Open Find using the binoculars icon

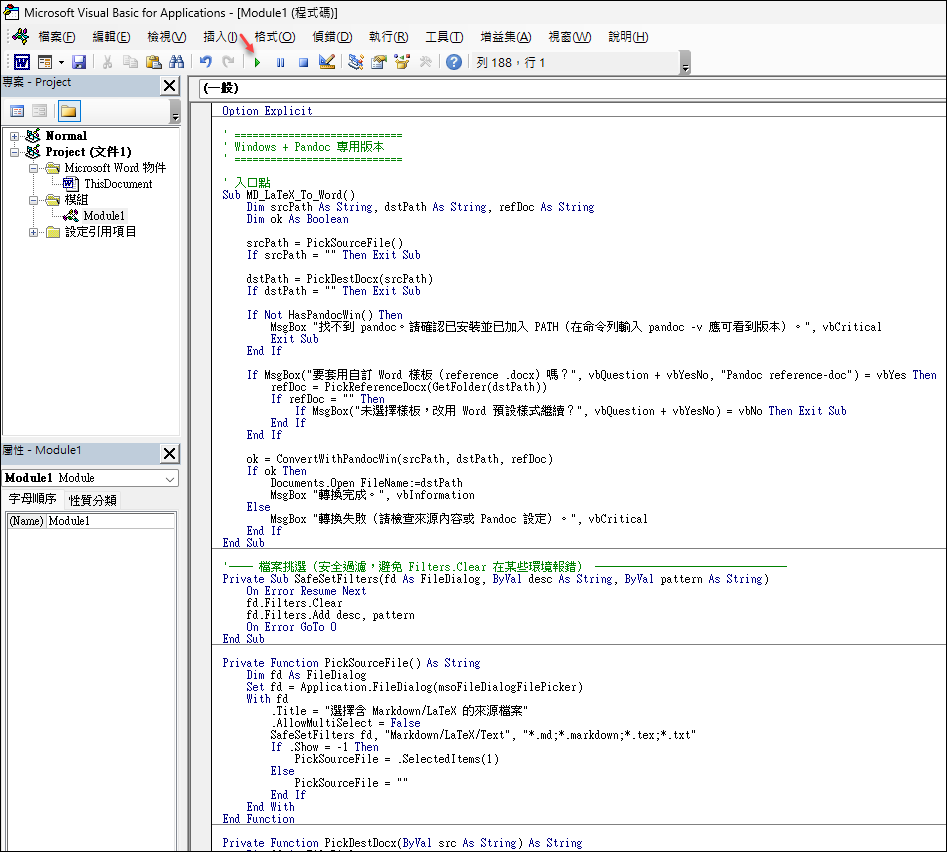pyautogui.click(x=176, y=62)
